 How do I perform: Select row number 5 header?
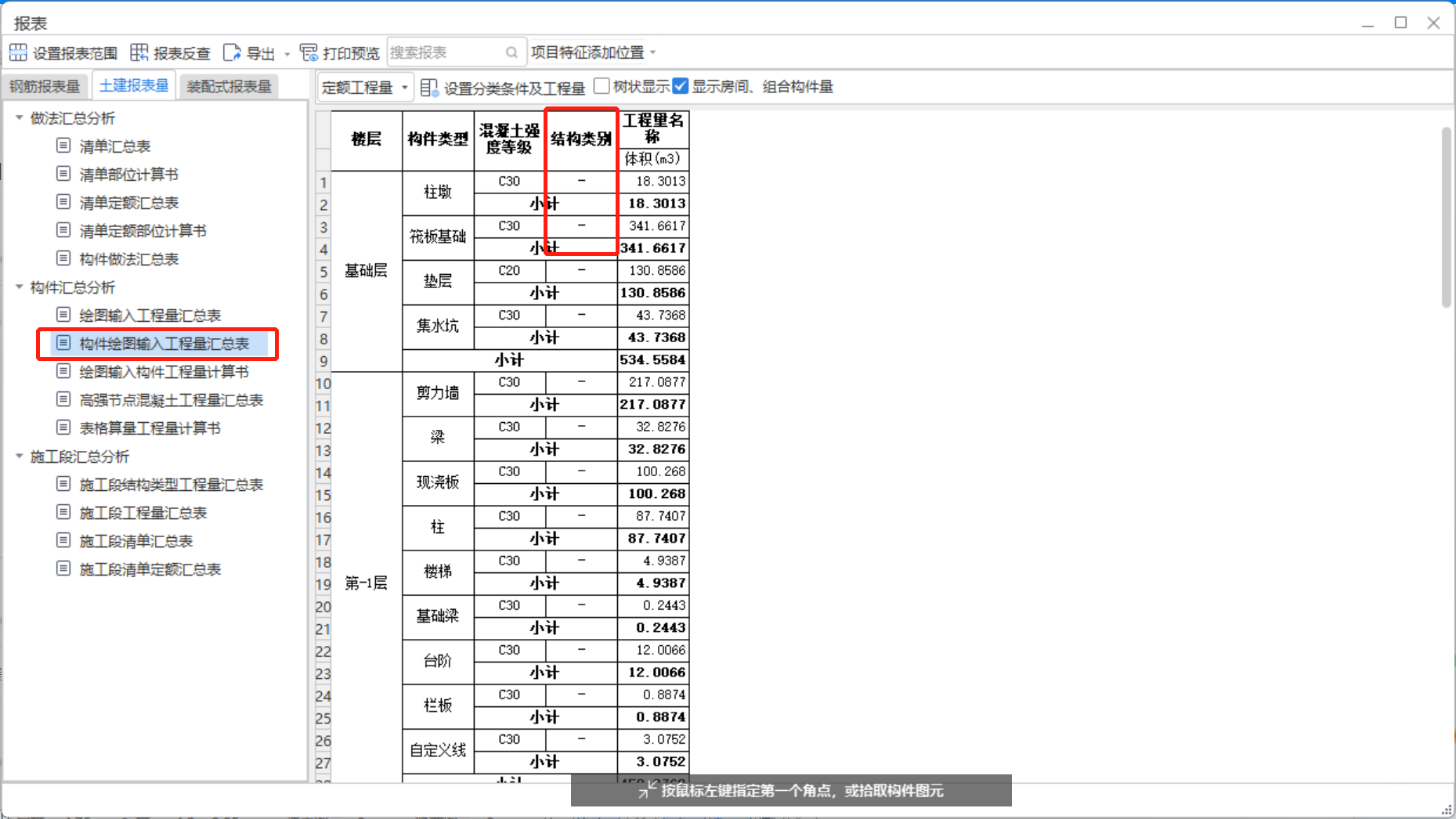click(323, 272)
